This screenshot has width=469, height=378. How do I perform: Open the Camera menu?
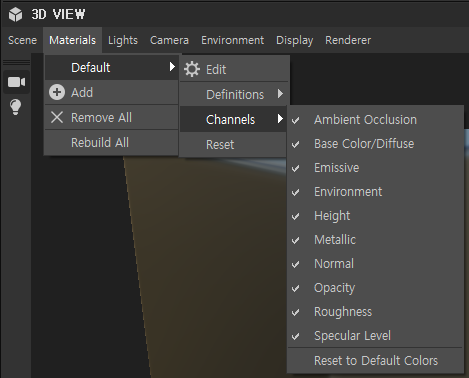pos(169,40)
